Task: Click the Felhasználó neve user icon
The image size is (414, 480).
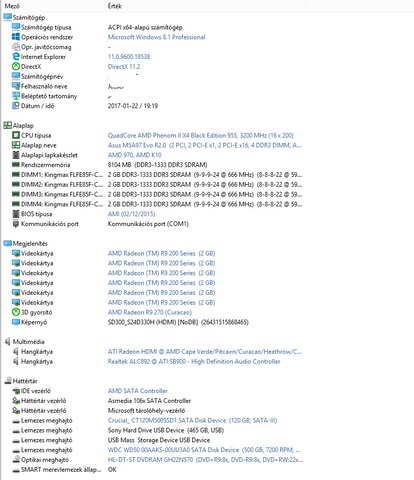Action: pos(16,86)
